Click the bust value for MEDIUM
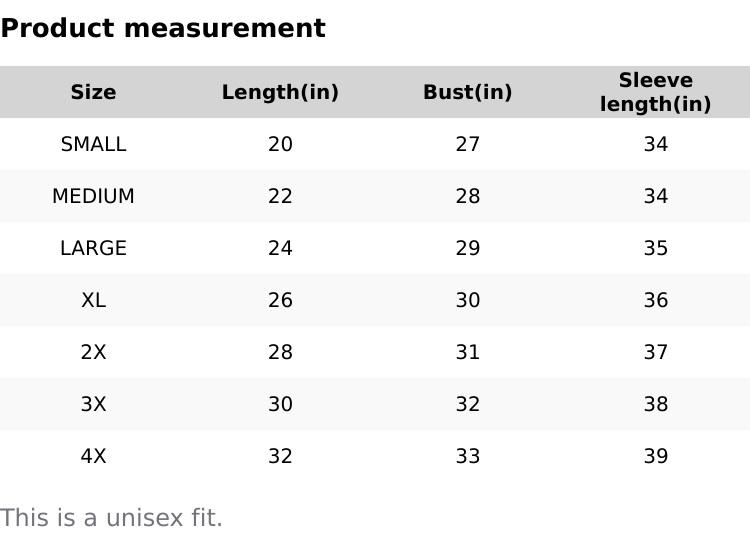Screen dimensions: 750x554 467,196
